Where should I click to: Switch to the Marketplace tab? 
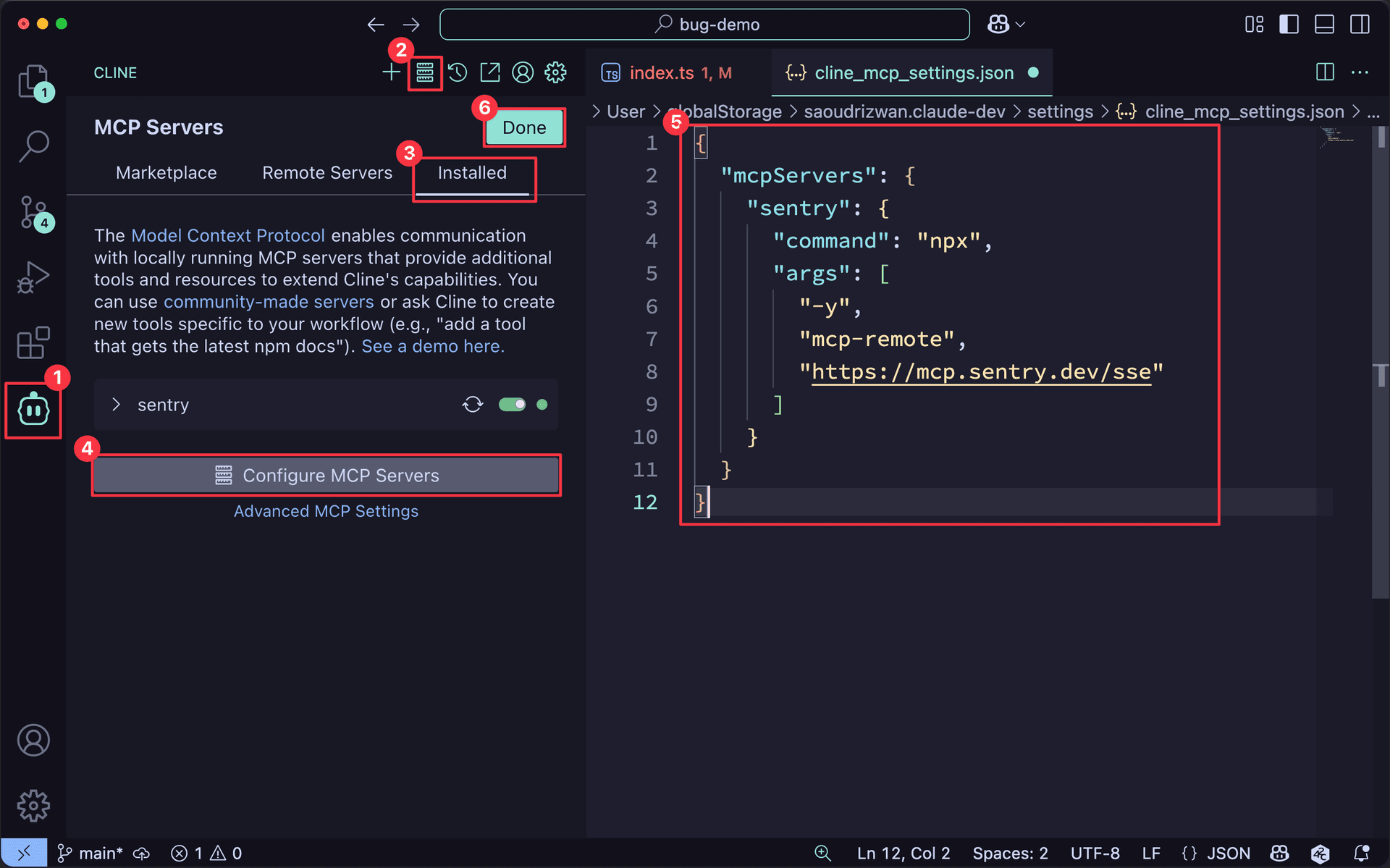click(166, 172)
